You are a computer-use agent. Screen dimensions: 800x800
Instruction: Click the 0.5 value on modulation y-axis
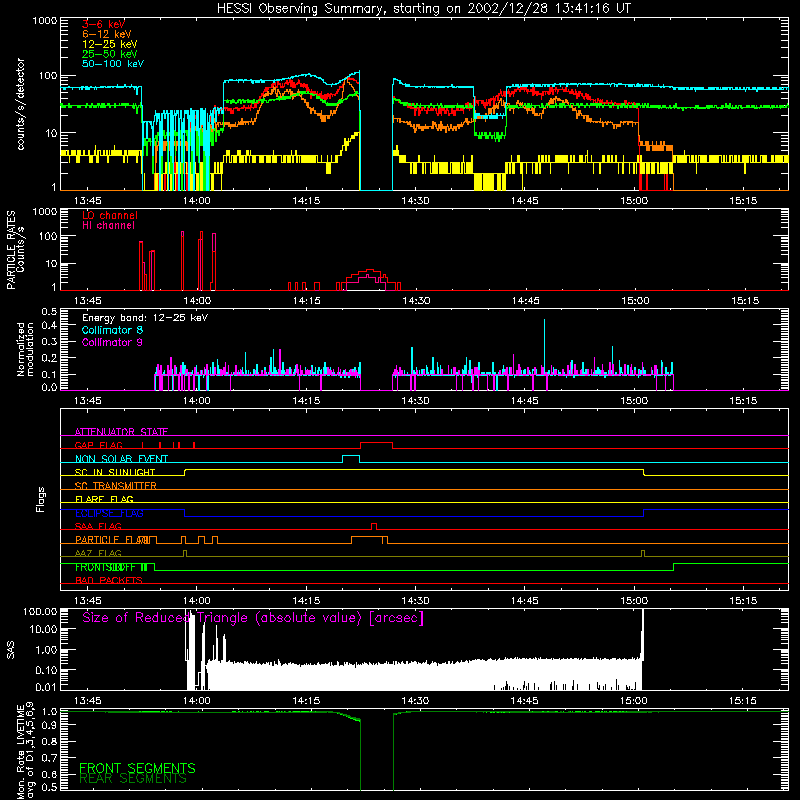(49, 311)
